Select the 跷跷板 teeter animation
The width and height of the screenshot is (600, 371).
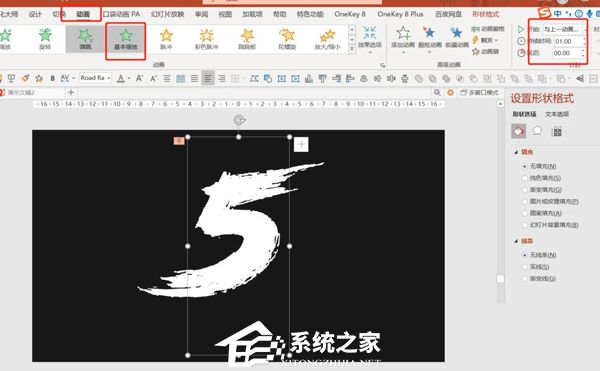tap(247, 39)
